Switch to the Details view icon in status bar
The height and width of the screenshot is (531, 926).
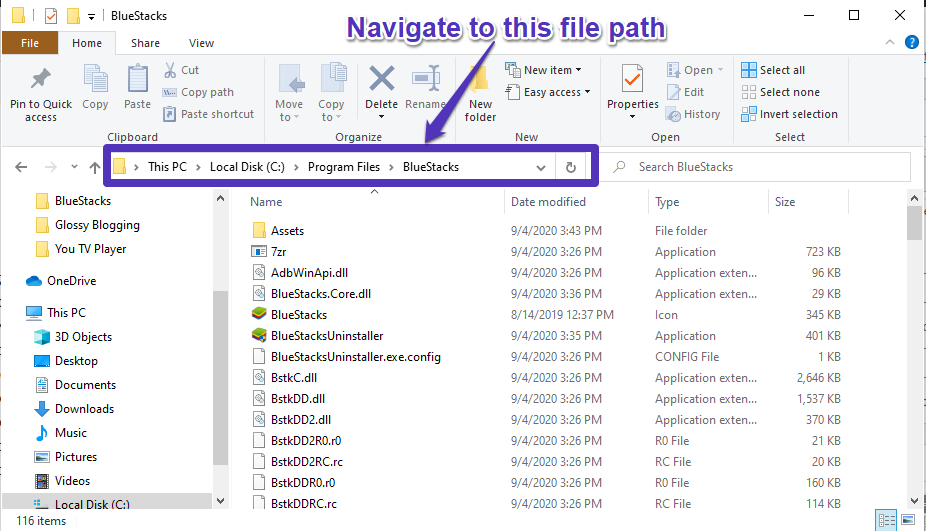click(x=886, y=520)
